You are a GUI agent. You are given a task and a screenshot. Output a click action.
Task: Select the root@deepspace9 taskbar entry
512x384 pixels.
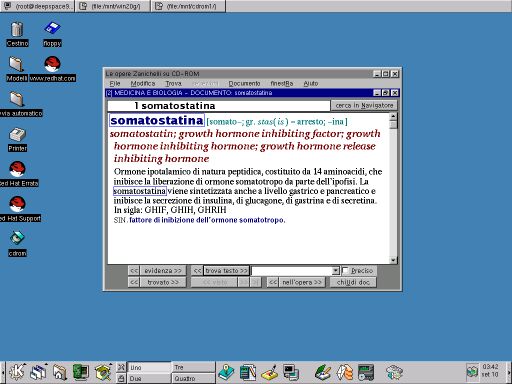[x=37, y=6]
